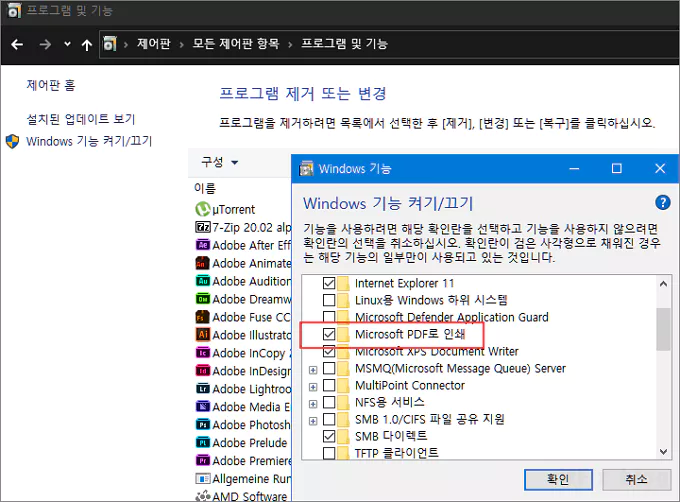Check the Linux용 Windows 하위 시스템 checkbox
Screen dimensions: 680x502
329,300
